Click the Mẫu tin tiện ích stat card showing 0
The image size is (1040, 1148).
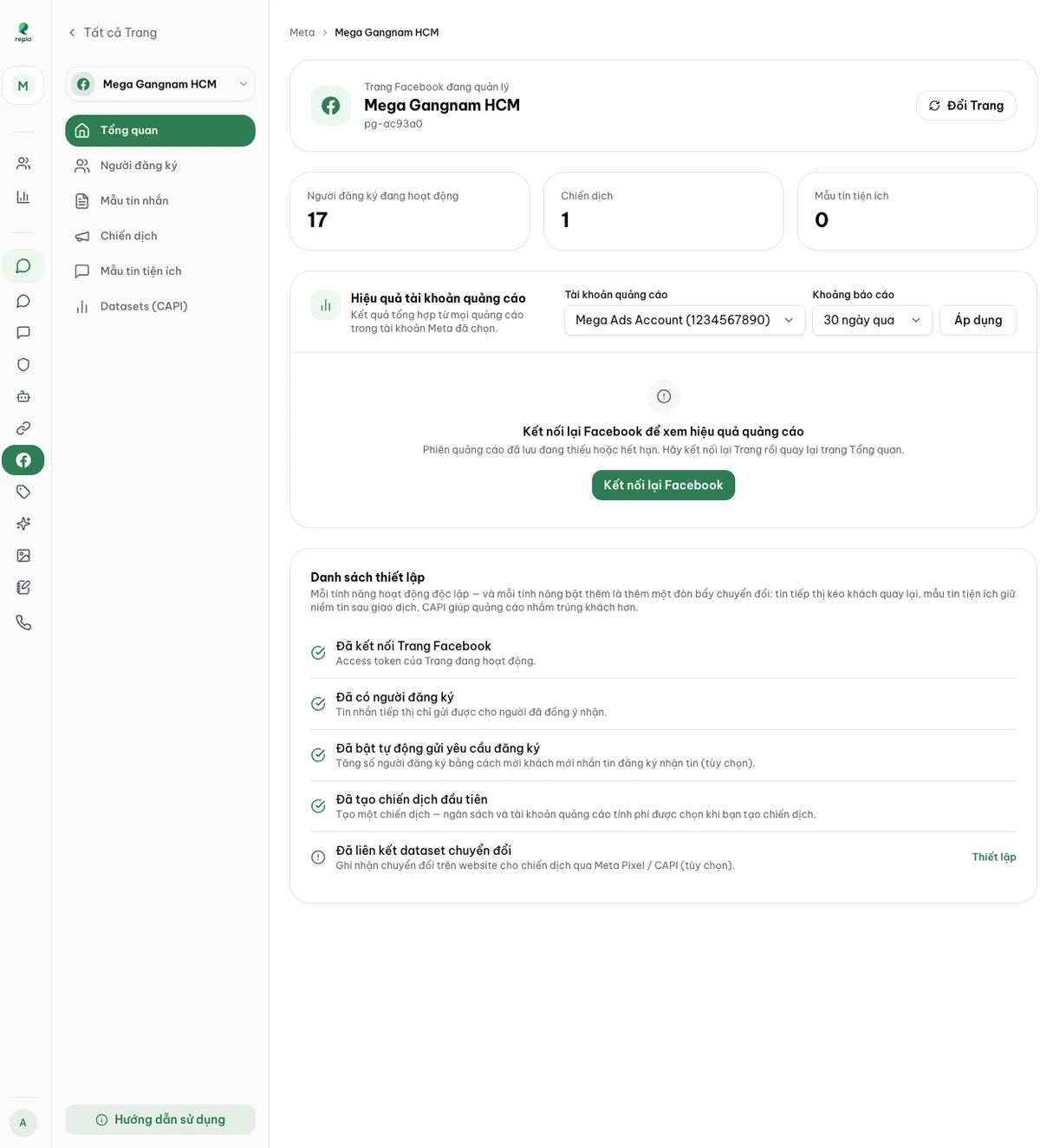click(x=917, y=211)
